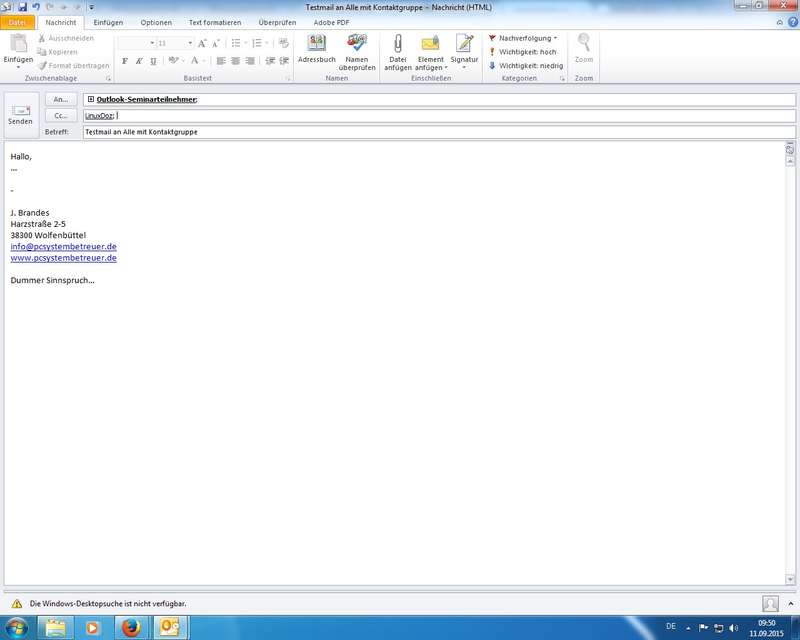The width and height of the screenshot is (800, 640).
Task: Open the Customize Quick Access Toolbar arrow
Action: click(x=91, y=8)
